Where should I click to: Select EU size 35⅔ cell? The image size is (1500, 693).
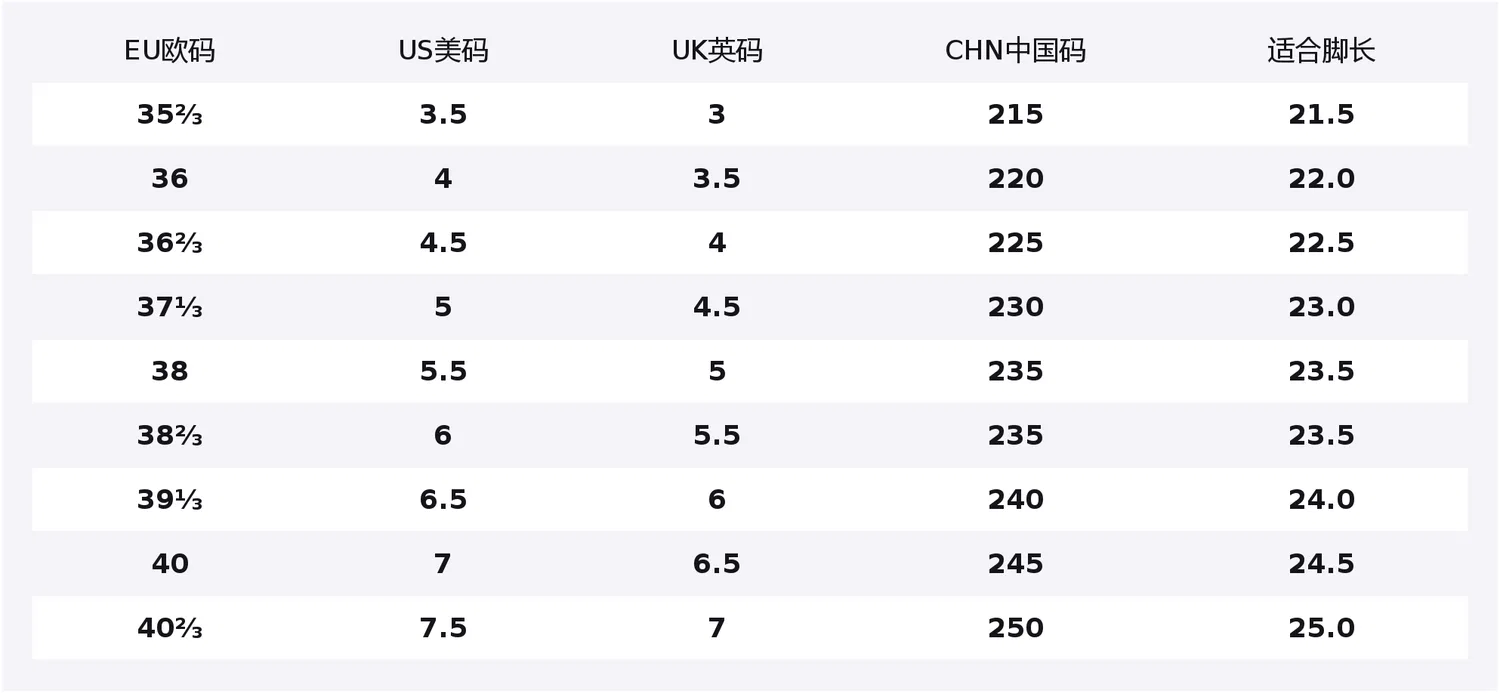tap(169, 115)
